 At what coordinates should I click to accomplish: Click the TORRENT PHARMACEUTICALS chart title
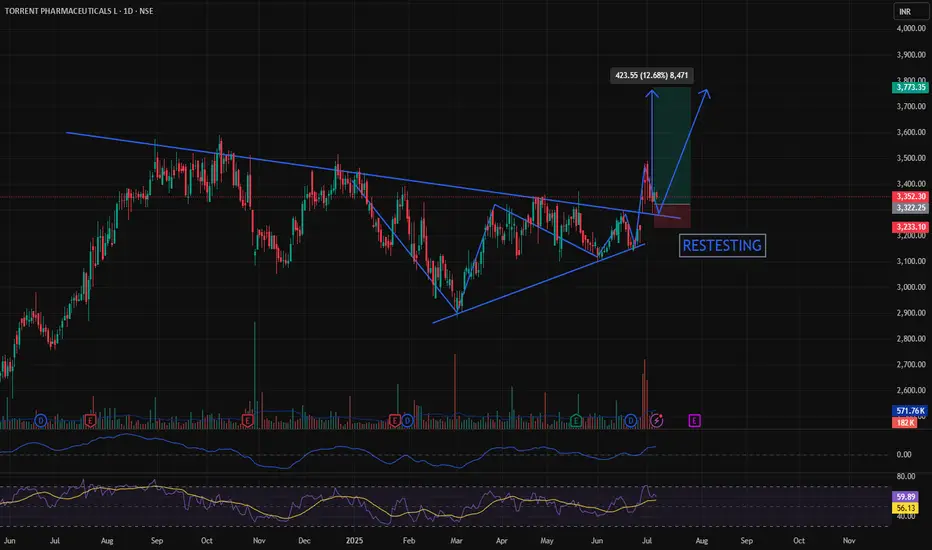coord(79,11)
